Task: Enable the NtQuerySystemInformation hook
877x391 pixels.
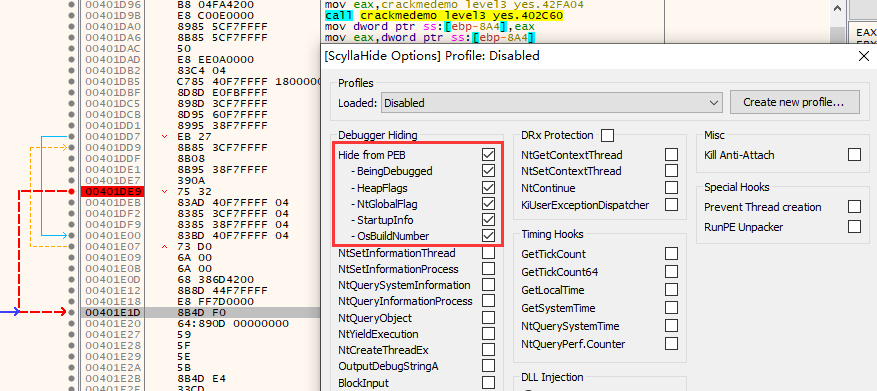Action: [488, 285]
